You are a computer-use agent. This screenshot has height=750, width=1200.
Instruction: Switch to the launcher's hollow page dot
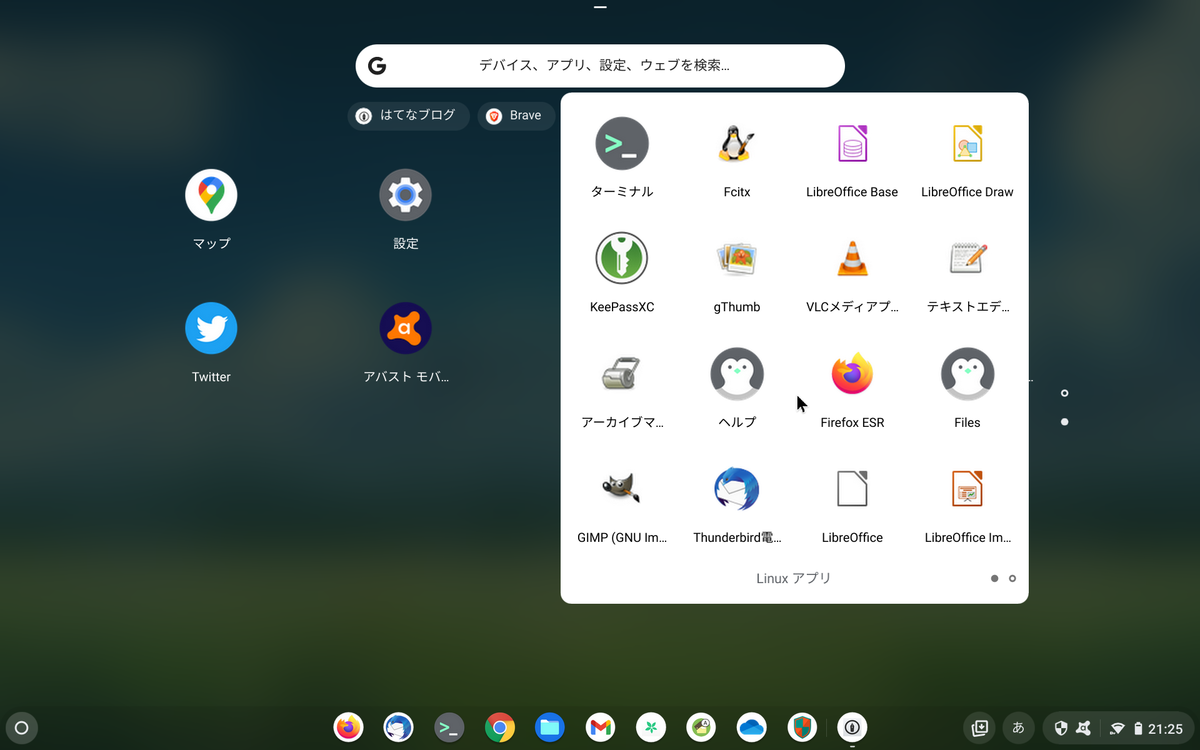(x=1065, y=394)
